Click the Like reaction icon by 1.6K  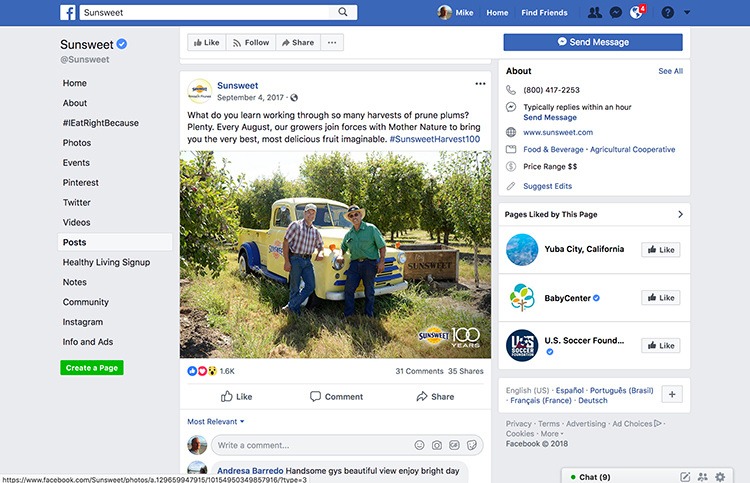[x=192, y=371]
